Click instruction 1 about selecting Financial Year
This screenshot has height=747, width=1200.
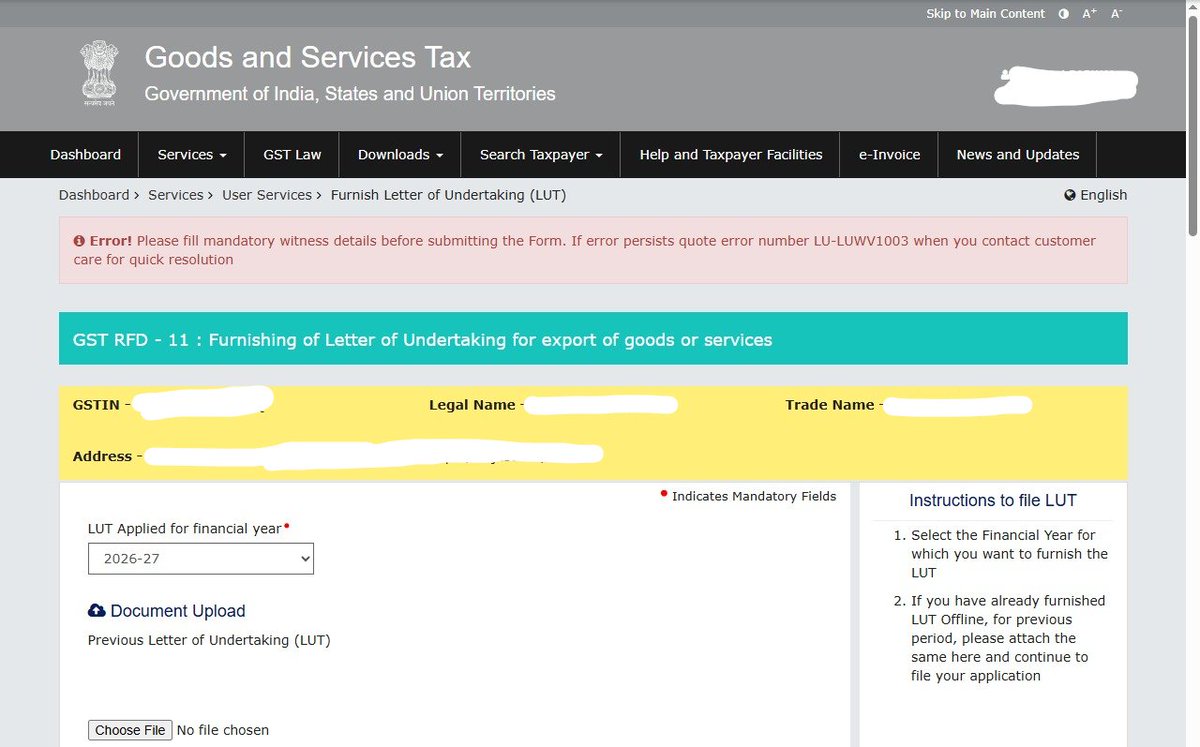(x=1009, y=554)
